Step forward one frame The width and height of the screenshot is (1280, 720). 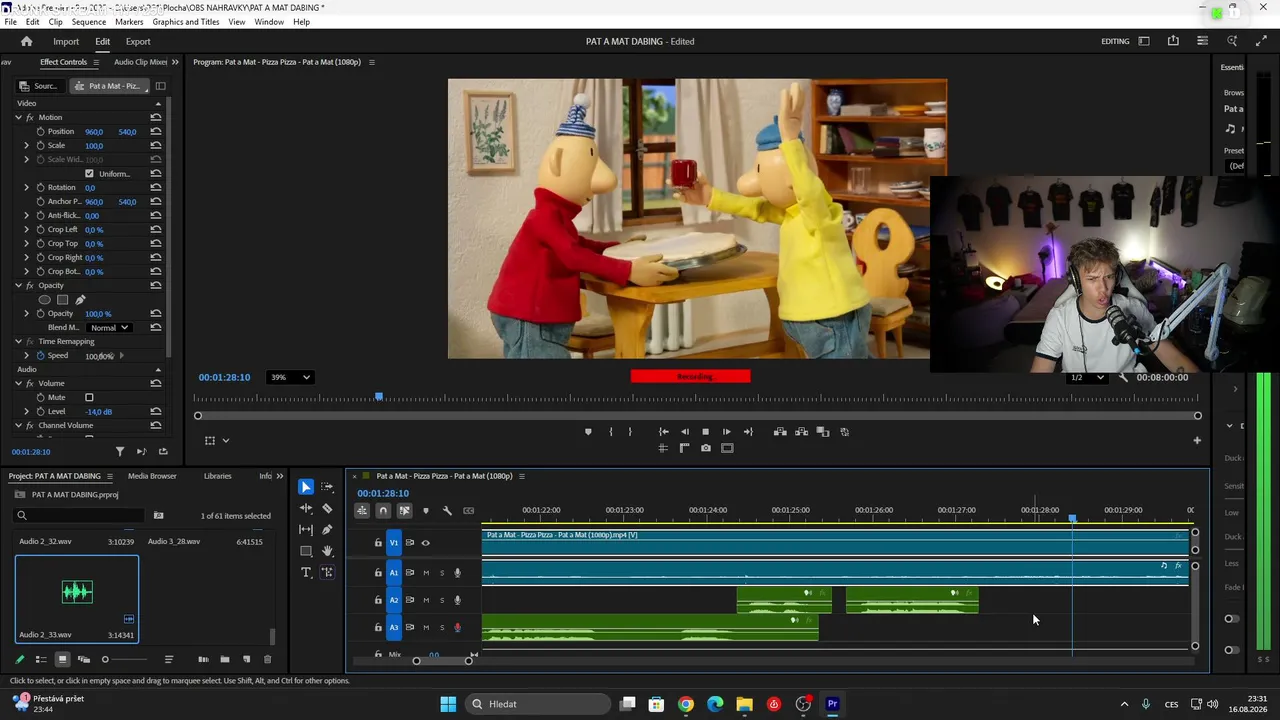[727, 432]
